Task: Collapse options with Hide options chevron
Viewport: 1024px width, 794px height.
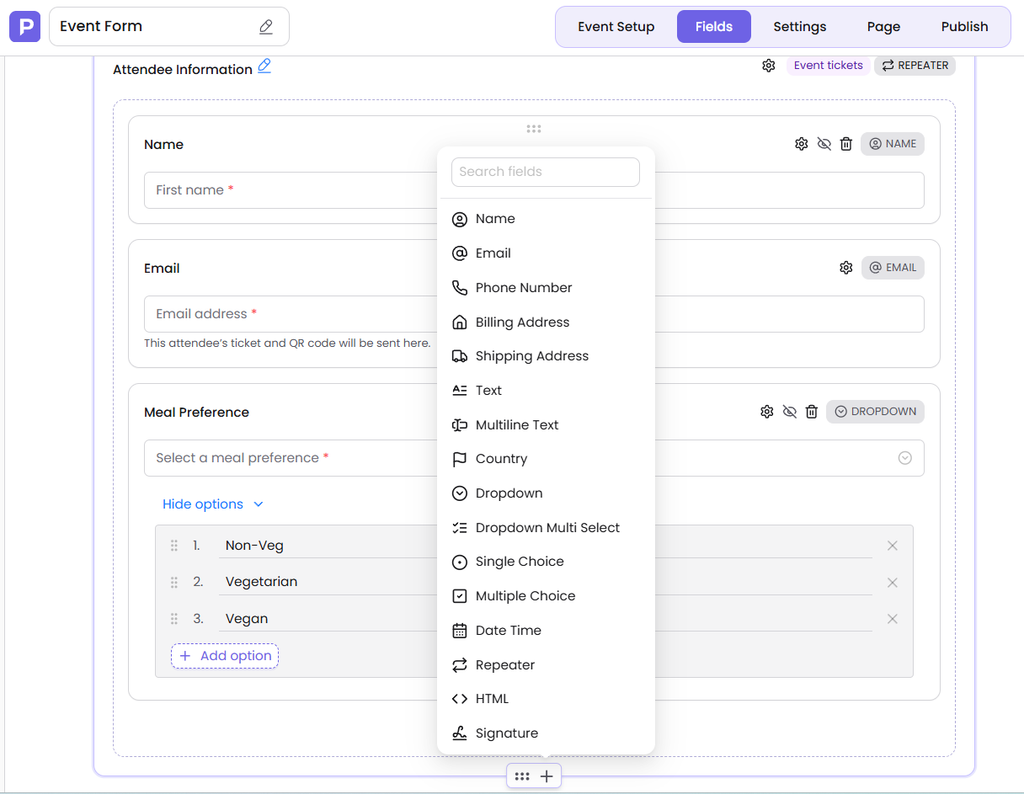Action: [x=259, y=504]
